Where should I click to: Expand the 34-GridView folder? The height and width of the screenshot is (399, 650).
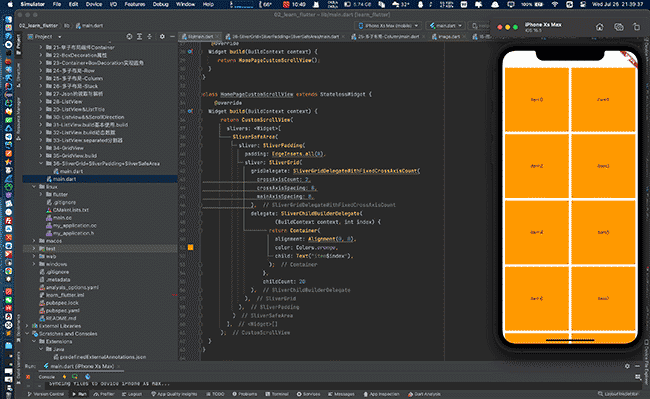41,148
